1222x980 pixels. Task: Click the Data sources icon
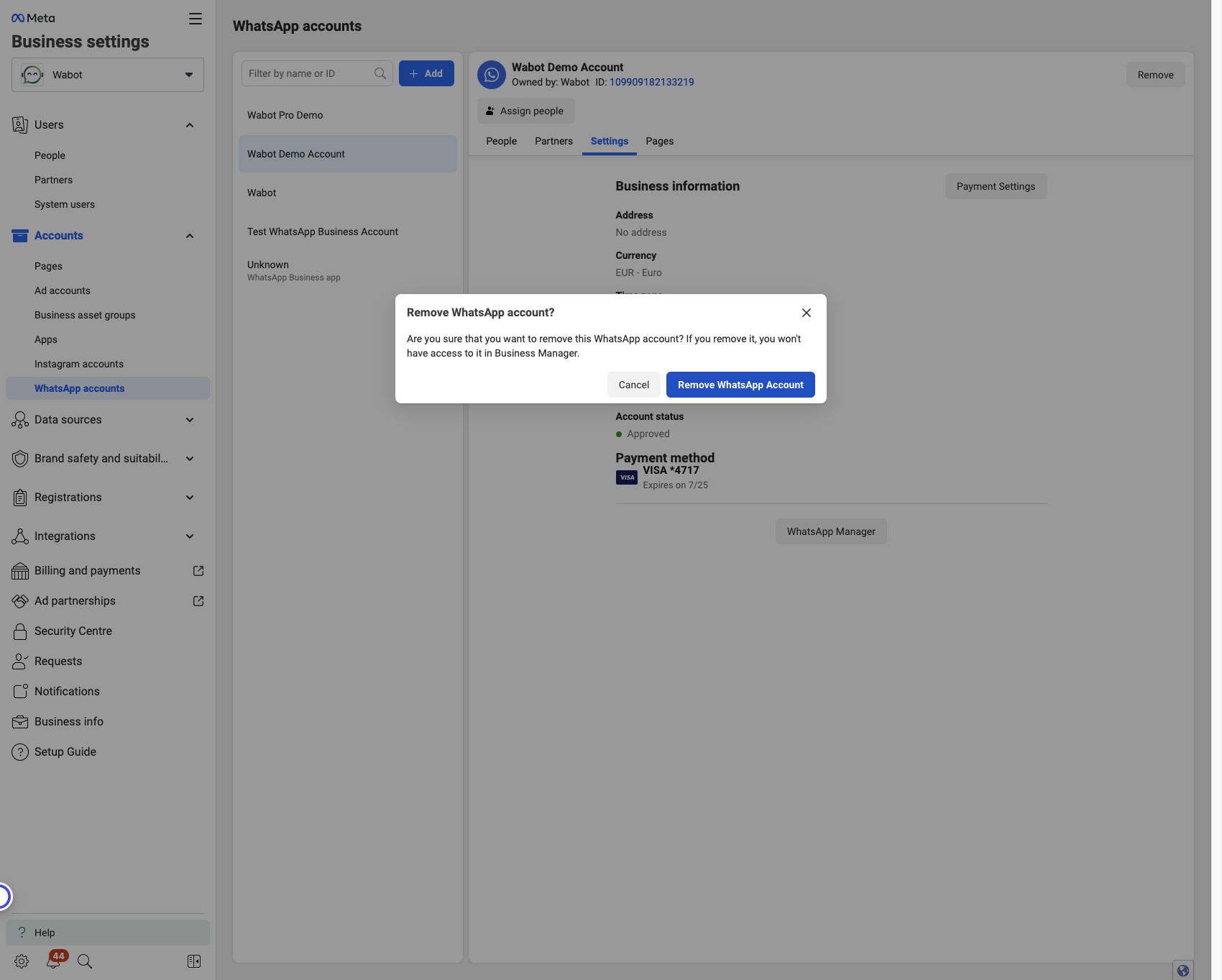[20, 420]
